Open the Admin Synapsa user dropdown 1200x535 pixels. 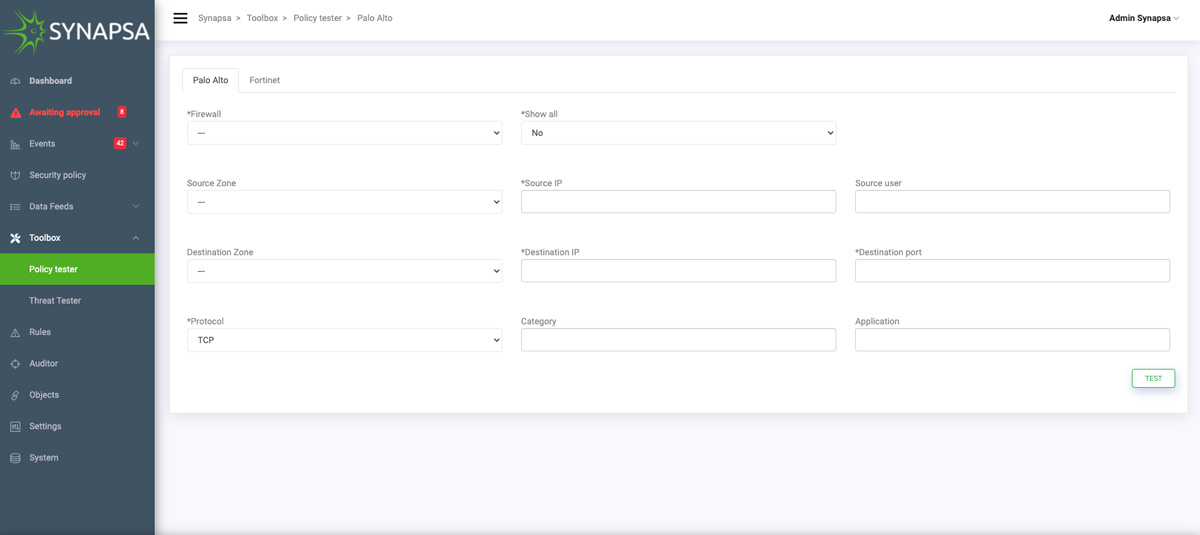(1144, 18)
